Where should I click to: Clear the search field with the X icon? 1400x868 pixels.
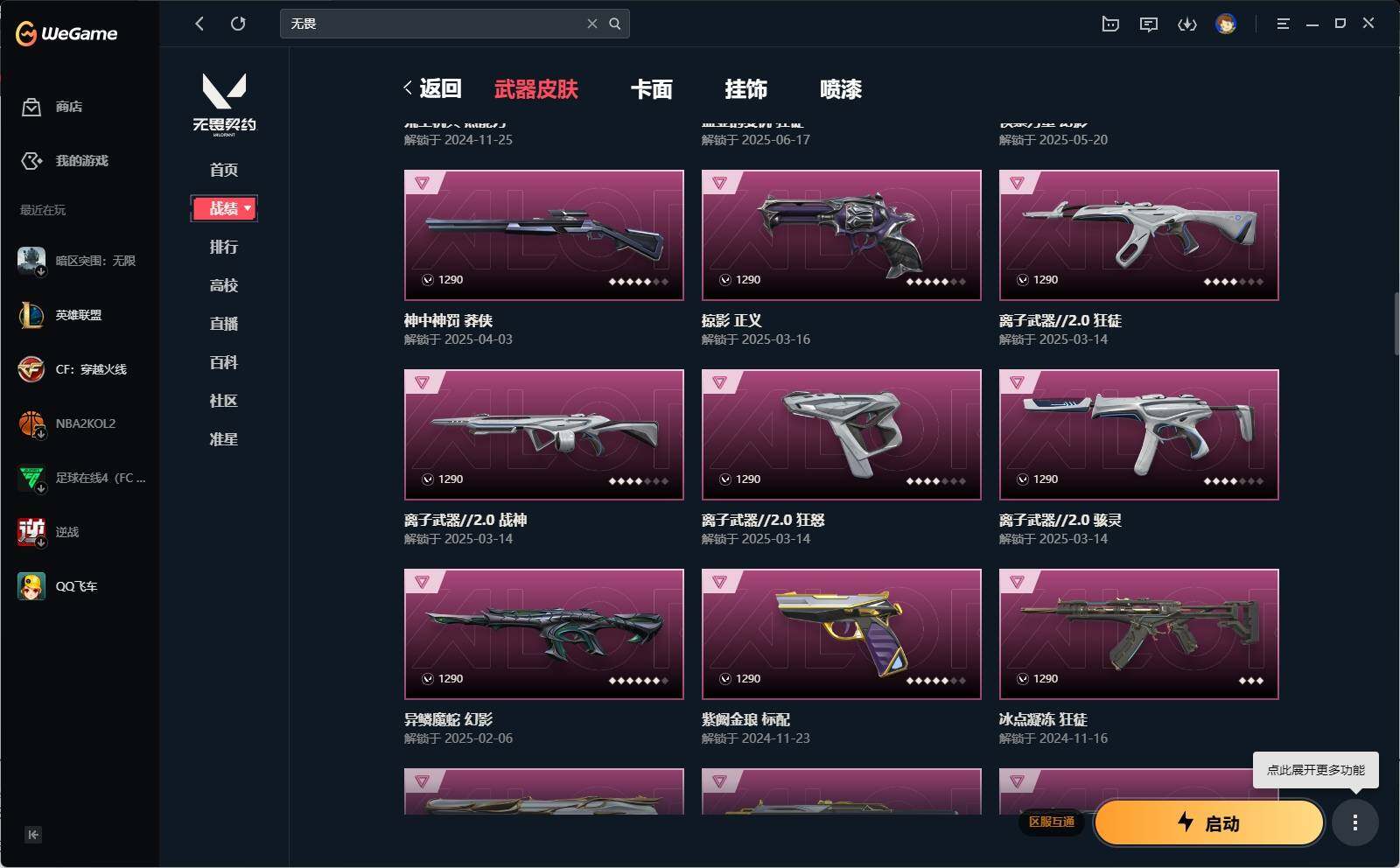[x=592, y=24]
